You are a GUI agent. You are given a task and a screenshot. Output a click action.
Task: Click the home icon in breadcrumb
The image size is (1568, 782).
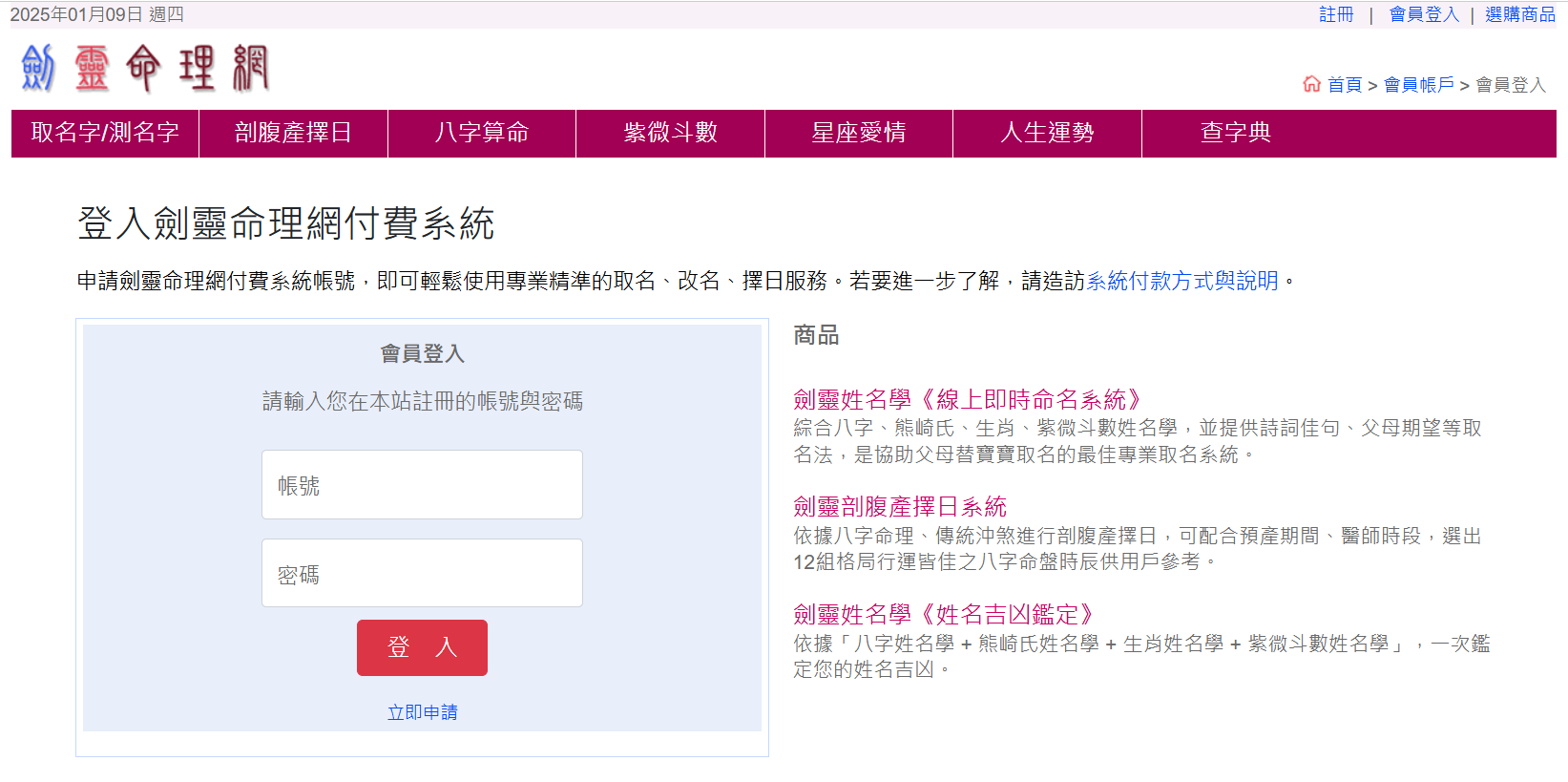coord(1311,84)
